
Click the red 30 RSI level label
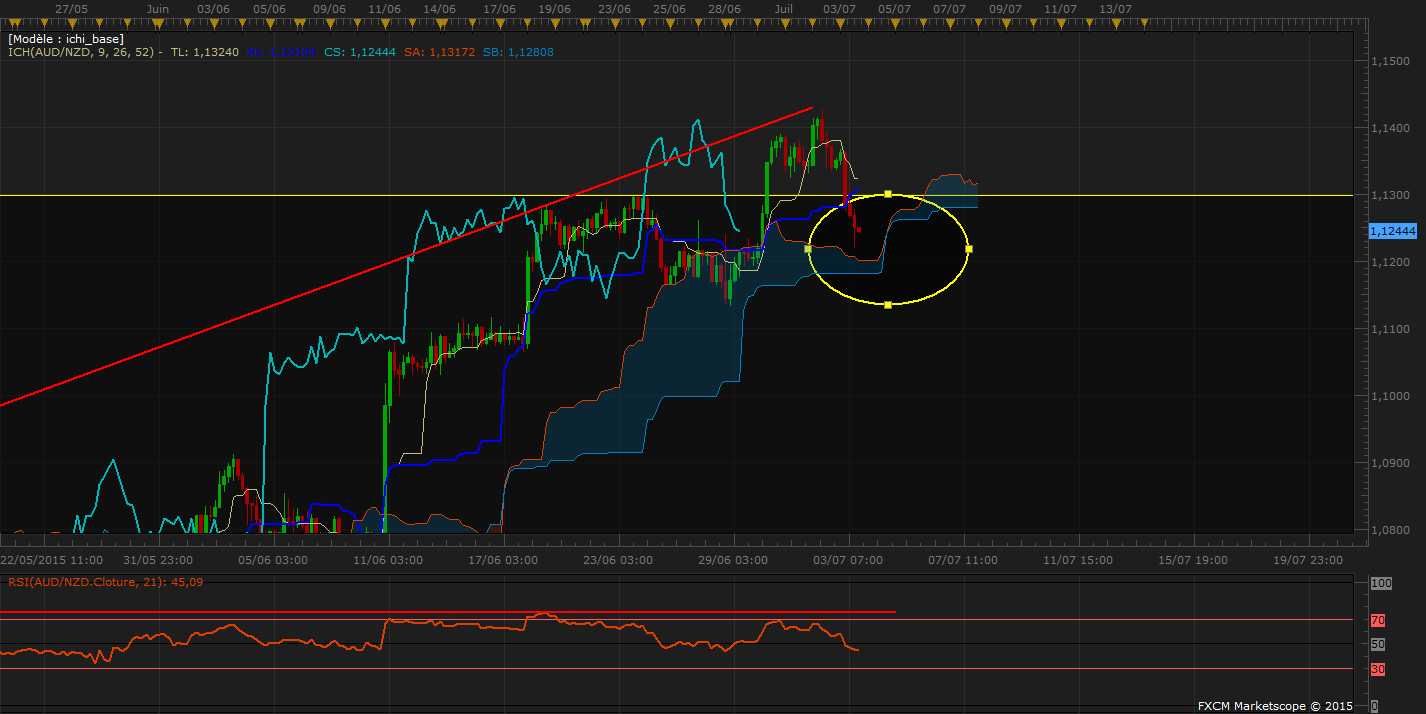(x=1378, y=668)
